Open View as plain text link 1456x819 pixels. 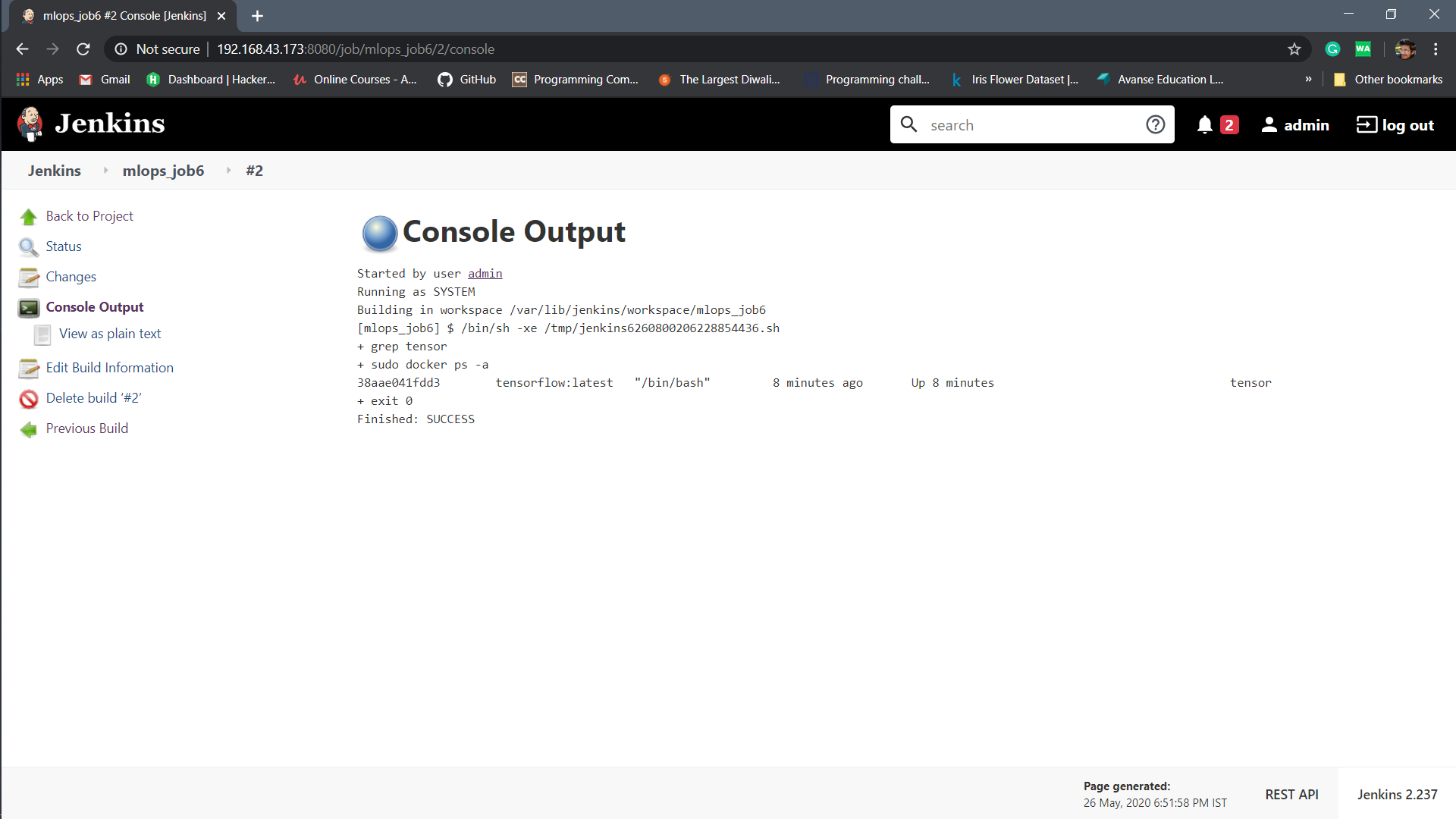110,334
